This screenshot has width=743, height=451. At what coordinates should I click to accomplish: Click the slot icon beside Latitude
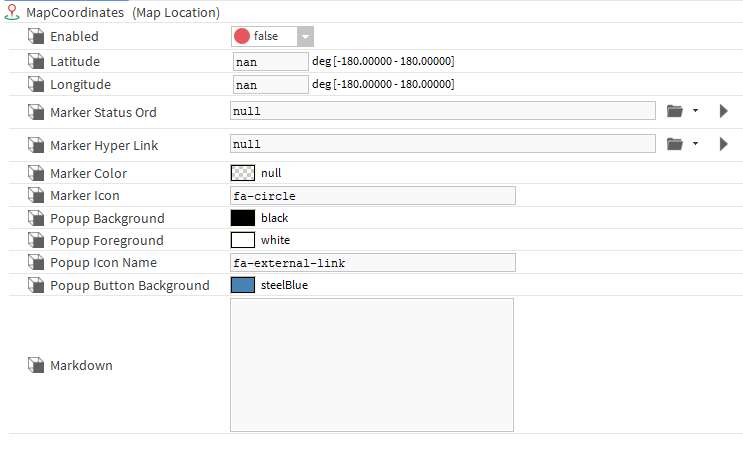point(37,62)
